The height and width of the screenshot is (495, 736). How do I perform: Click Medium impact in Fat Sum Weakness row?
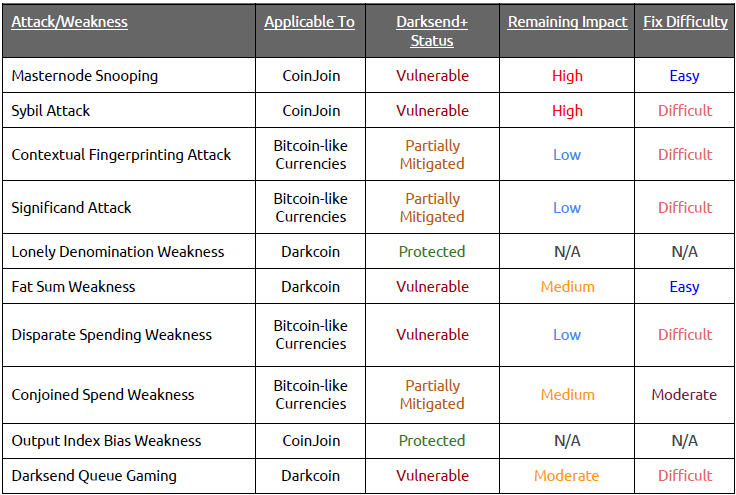click(567, 287)
